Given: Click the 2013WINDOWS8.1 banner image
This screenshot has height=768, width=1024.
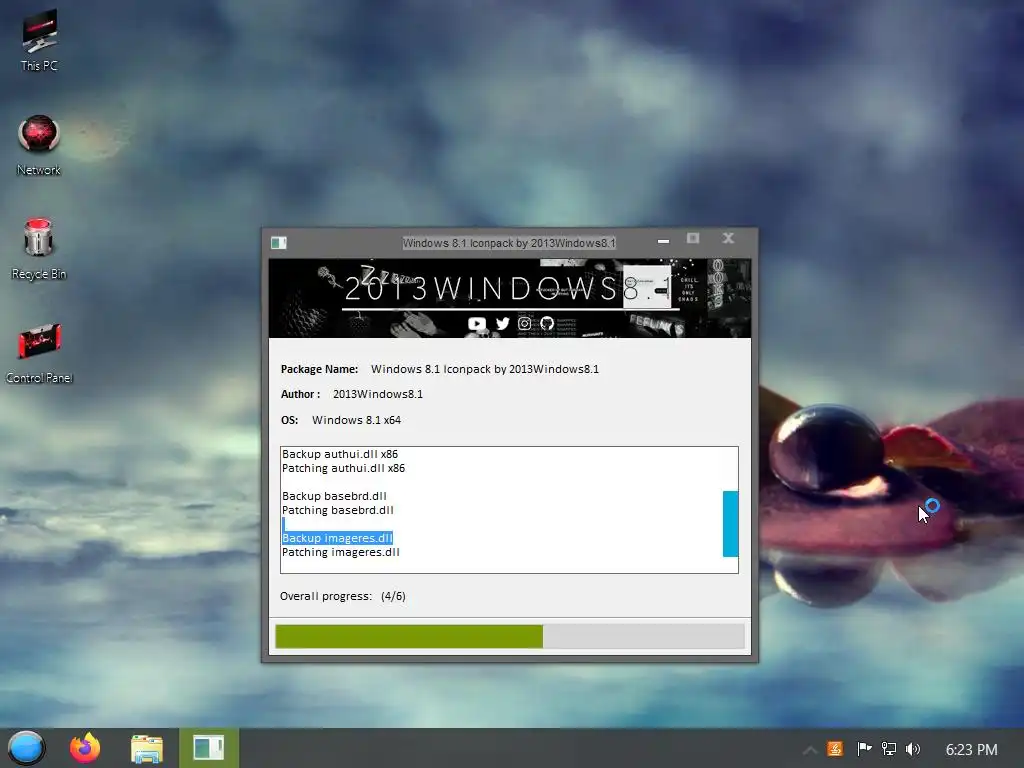Looking at the screenshot, I should pos(510,298).
